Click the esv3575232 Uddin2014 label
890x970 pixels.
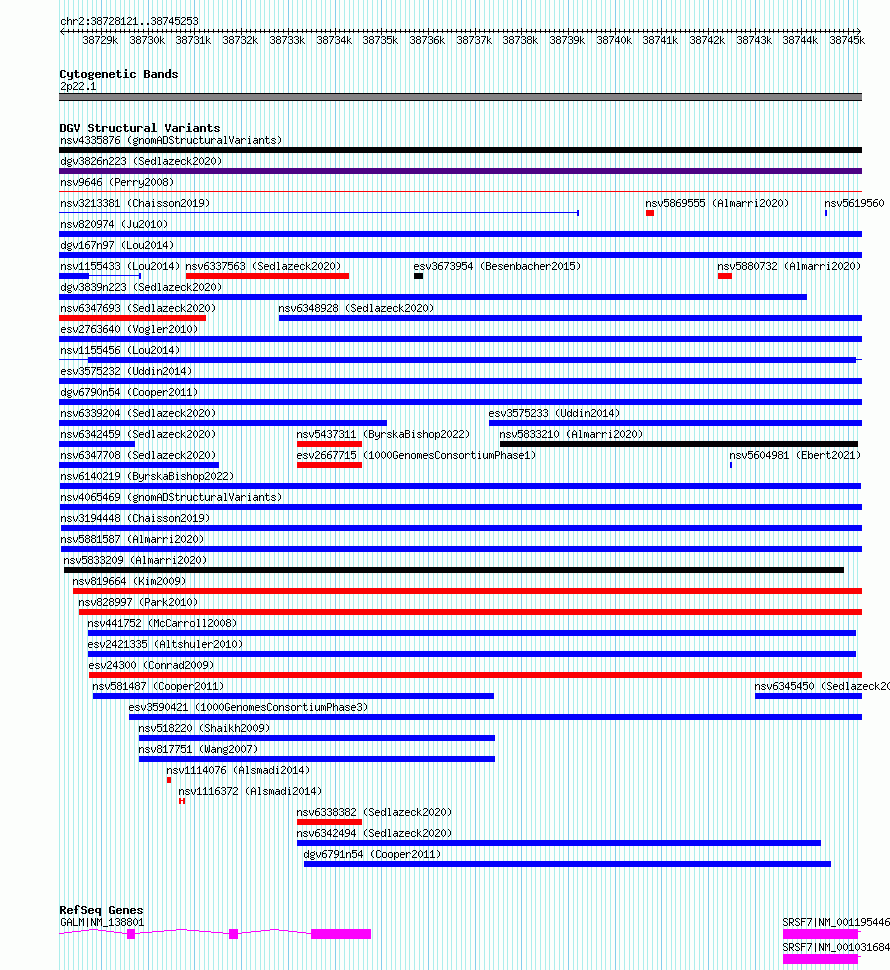point(126,372)
